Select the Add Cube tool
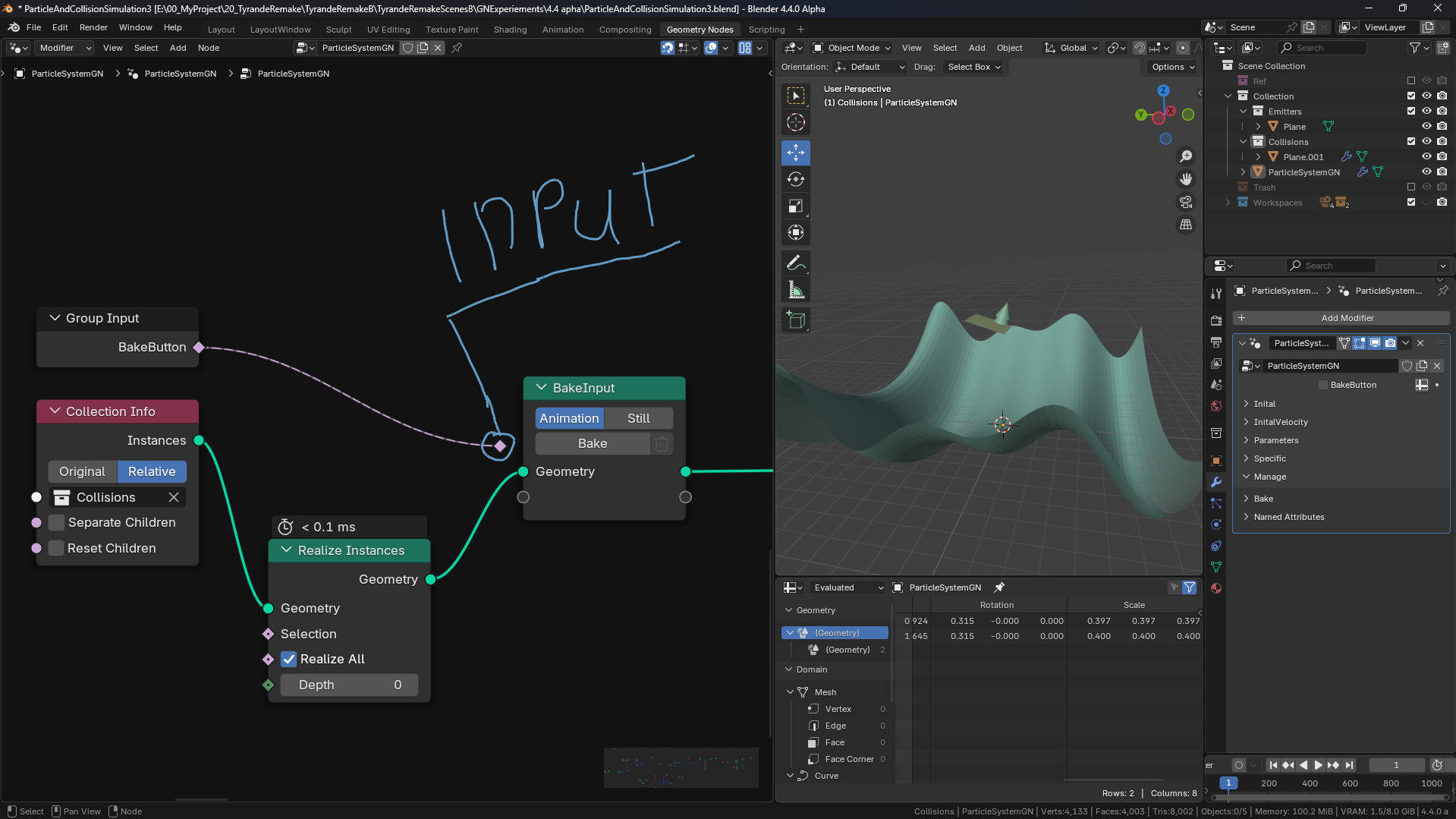The image size is (1456, 819). [796, 320]
